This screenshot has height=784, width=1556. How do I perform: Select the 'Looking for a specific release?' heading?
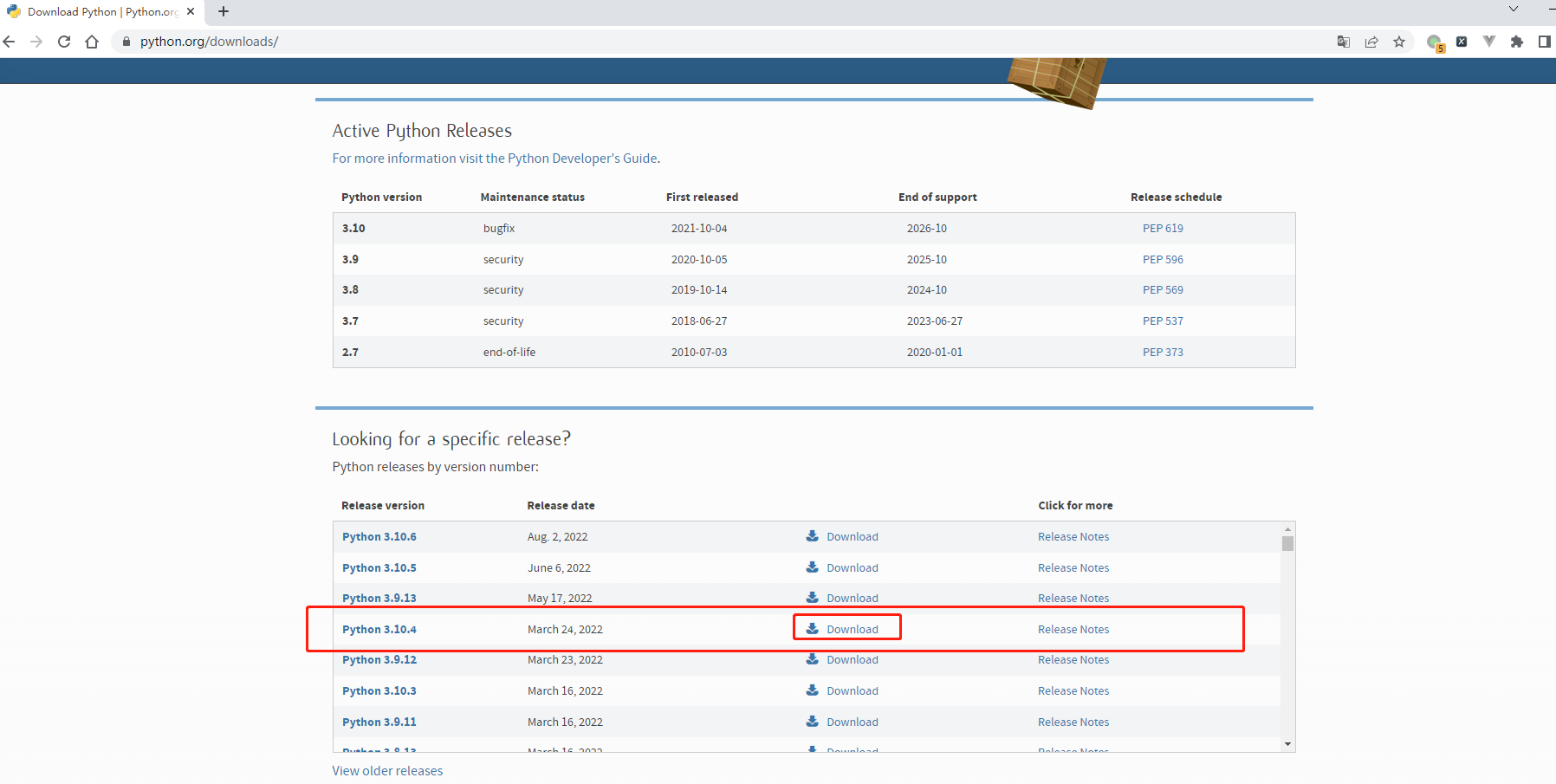point(451,439)
